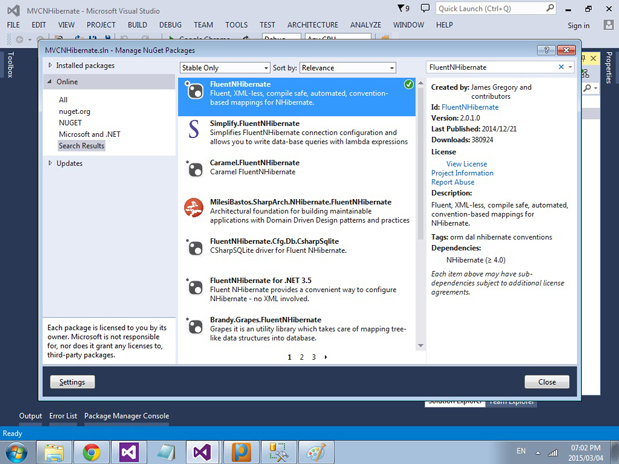Click the dialog Close button

547,382
